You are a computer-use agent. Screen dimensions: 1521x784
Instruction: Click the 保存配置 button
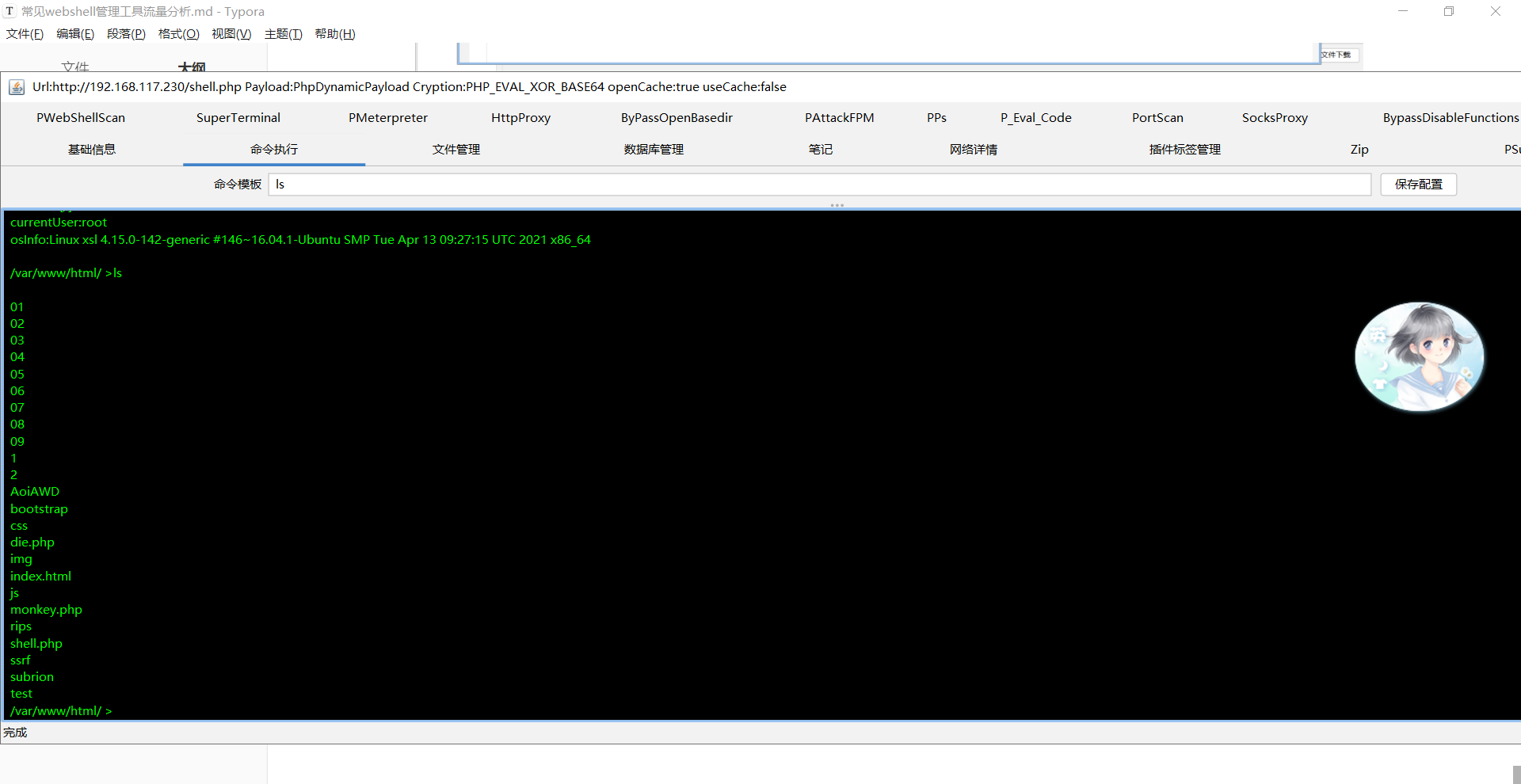click(1418, 185)
